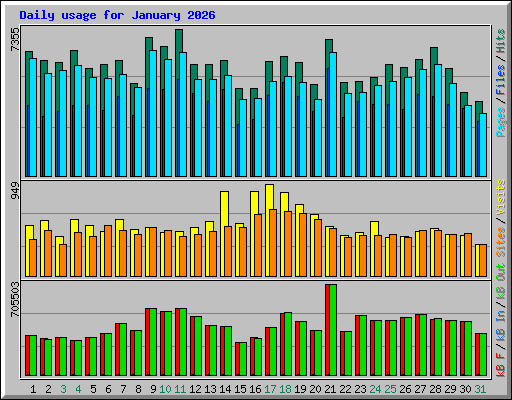Click day label 29 on the x-axis
Image resolution: width=512 pixels, height=400 pixels.
[x=450, y=389]
